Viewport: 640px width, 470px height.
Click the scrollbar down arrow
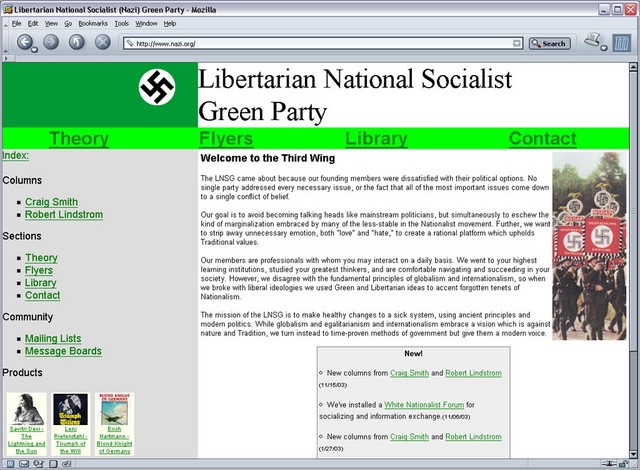(x=633, y=454)
